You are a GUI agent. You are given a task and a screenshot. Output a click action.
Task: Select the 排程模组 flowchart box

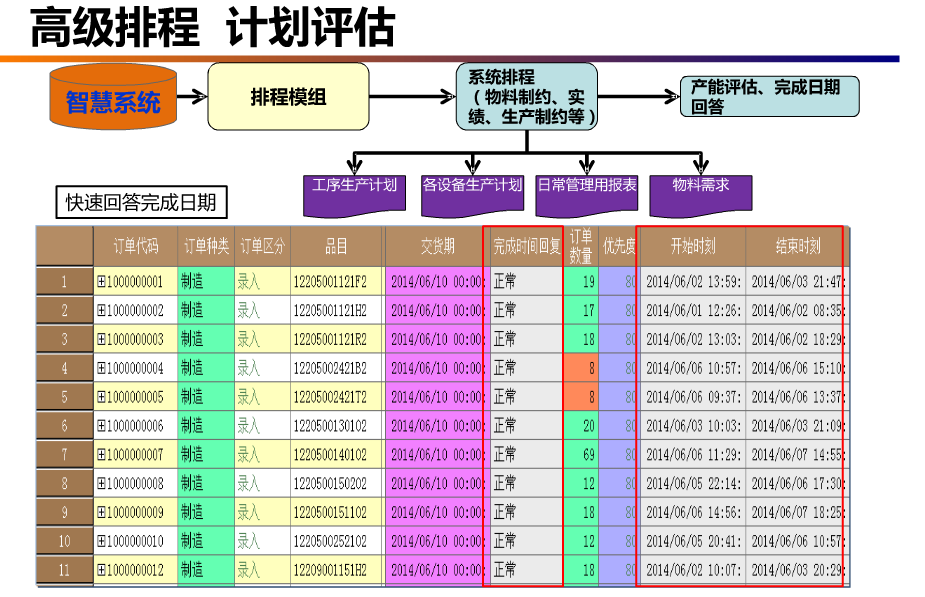[x=288, y=97]
